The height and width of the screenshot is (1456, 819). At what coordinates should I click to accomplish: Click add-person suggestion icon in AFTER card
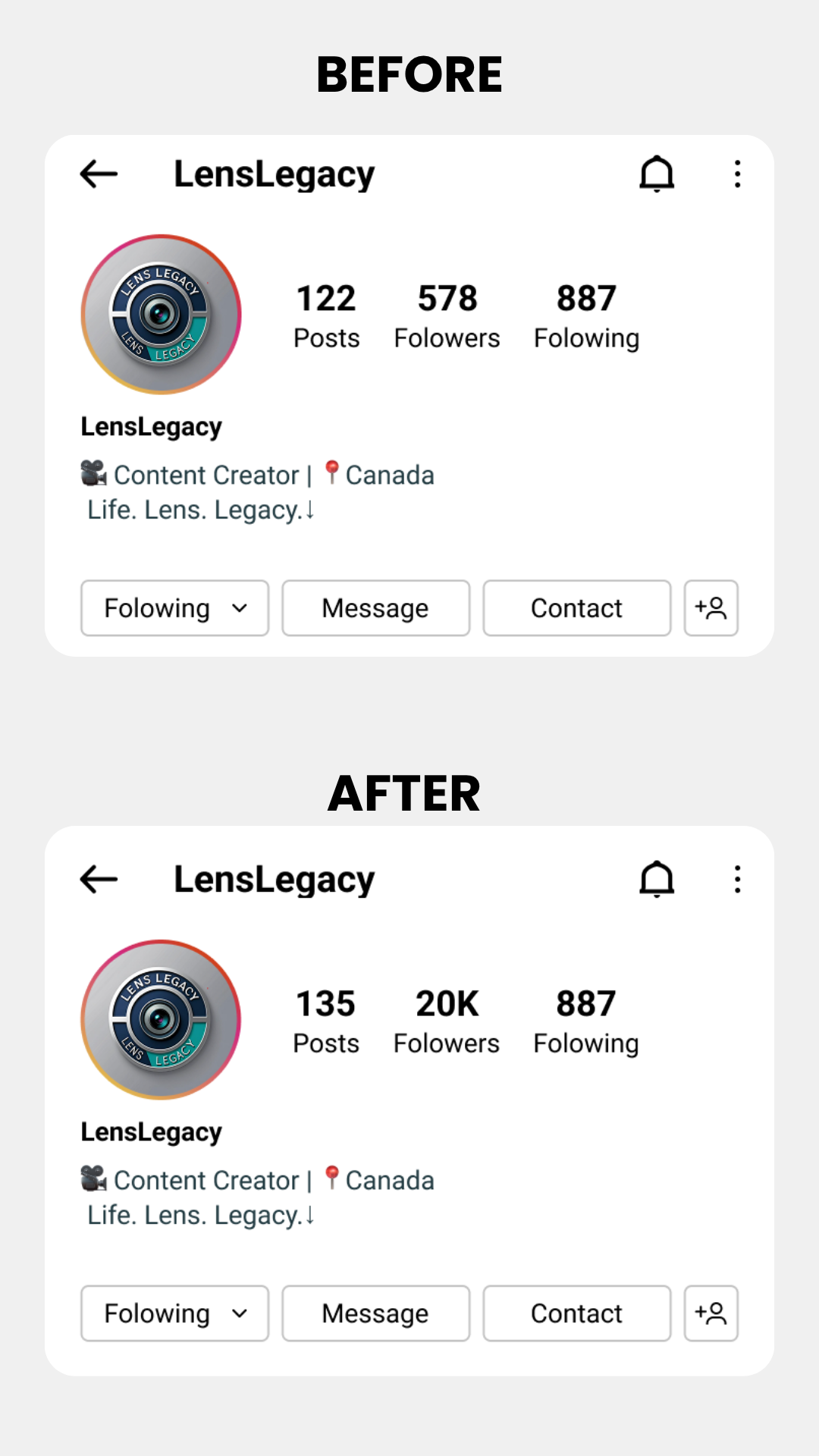pyautogui.click(x=711, y=1313)
